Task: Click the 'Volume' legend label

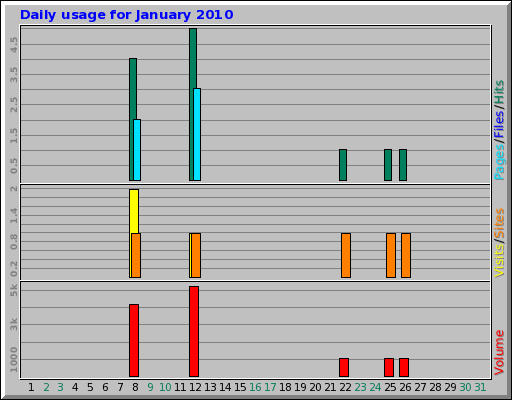Action: point(499,352)
